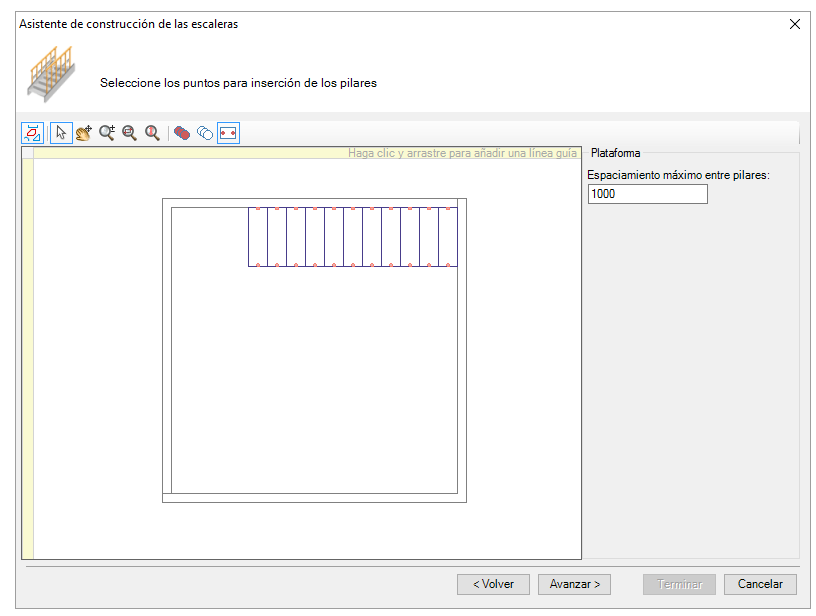The image size is (816, 616).
Task: Toggle the shapes snap icon in toolbar
Action: pyautogui.click(x=32, y=133)
